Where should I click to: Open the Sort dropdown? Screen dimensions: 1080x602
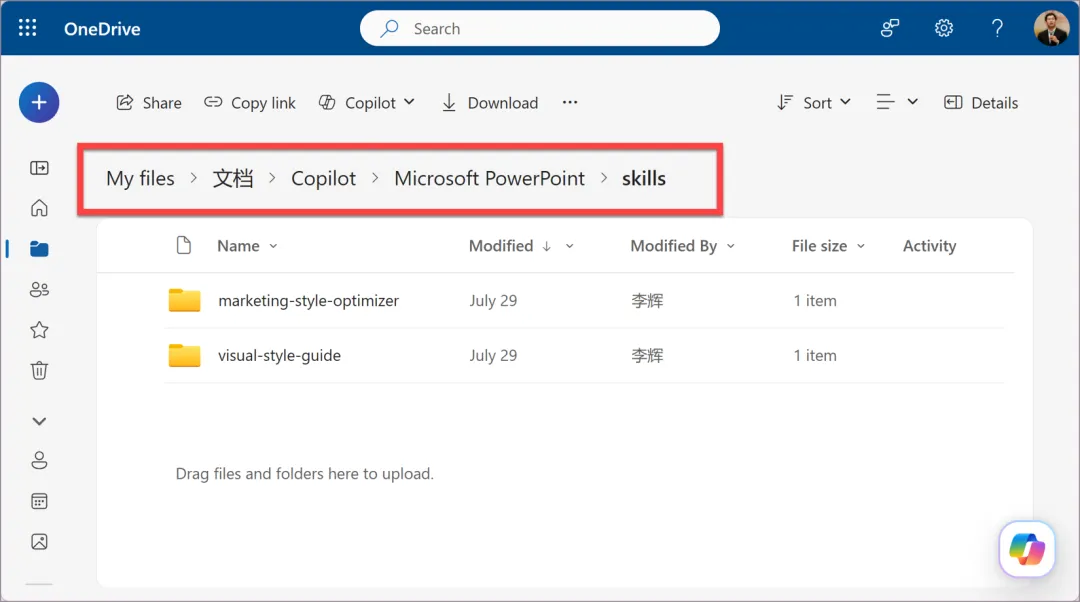coord(813,103)
